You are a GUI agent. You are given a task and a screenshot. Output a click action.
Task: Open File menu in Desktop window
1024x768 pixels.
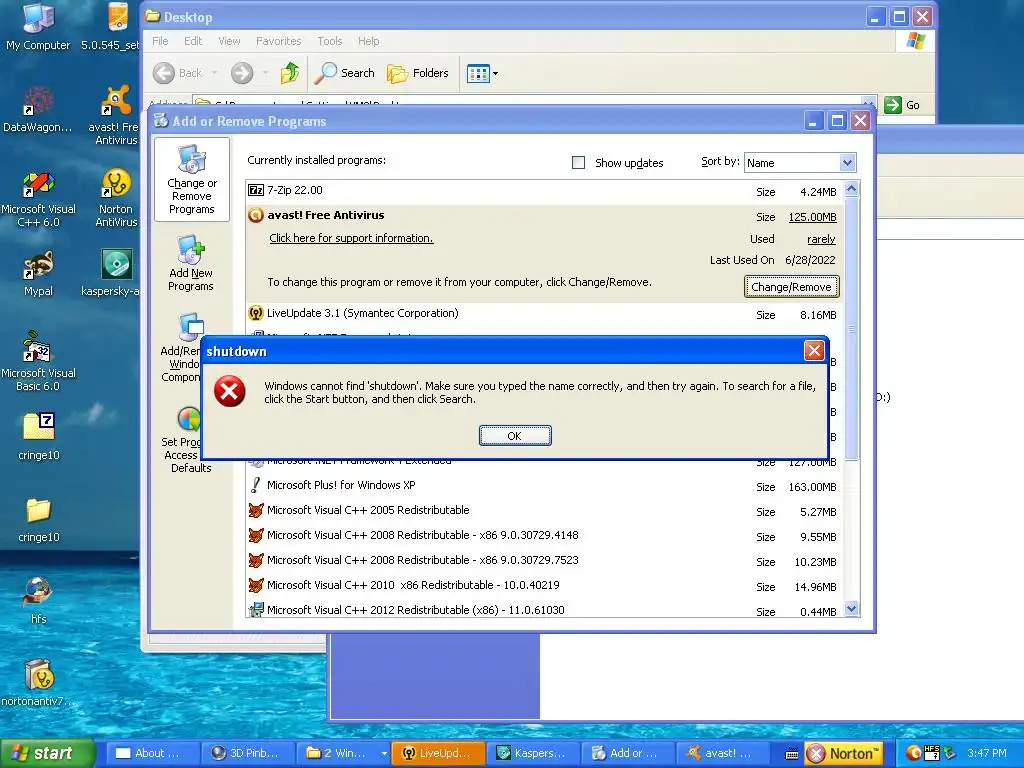coord(160,41)
